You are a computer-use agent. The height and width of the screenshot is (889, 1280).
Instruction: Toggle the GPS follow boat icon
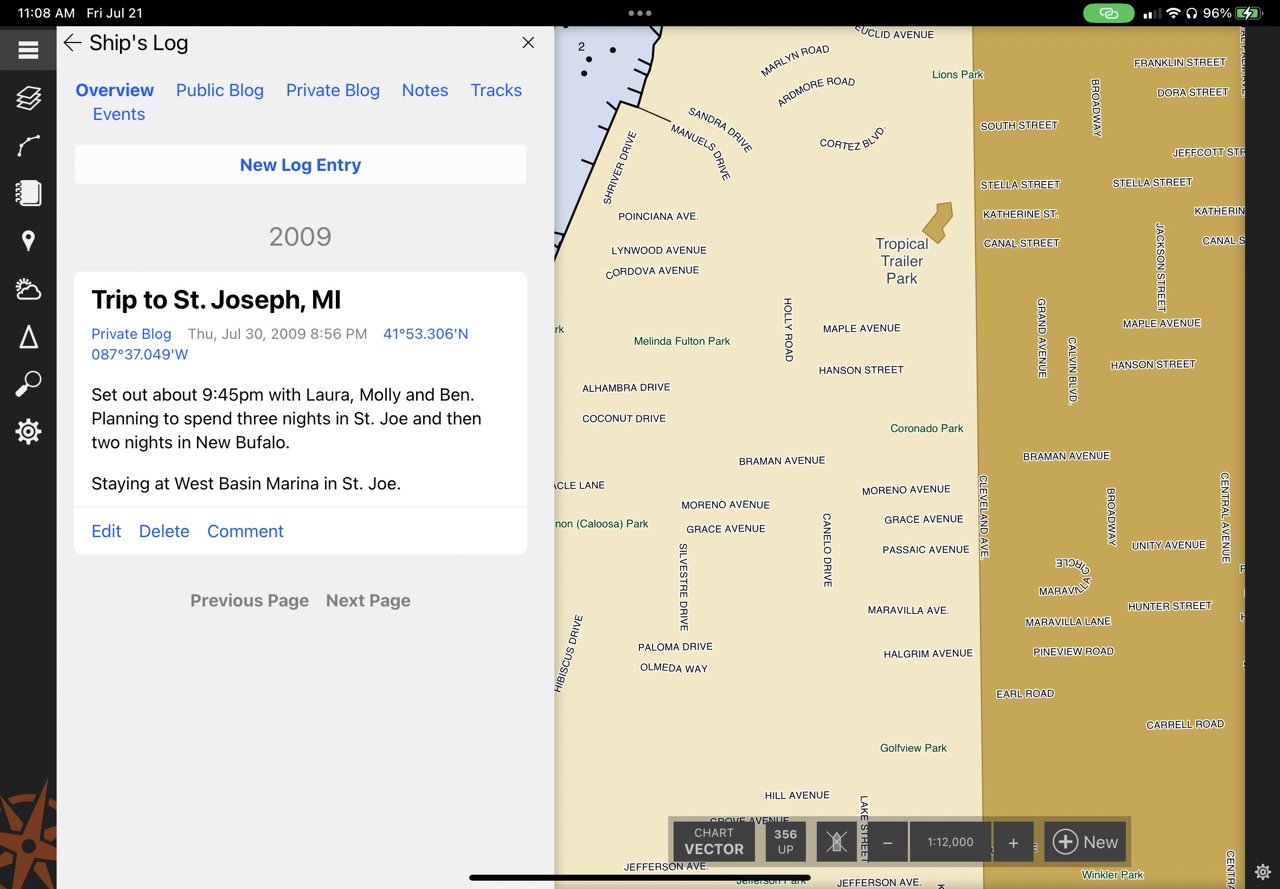[837, 842]
